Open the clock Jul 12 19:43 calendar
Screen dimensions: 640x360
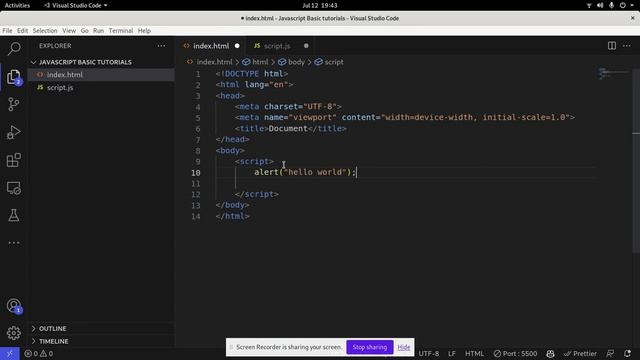(320, 5)
